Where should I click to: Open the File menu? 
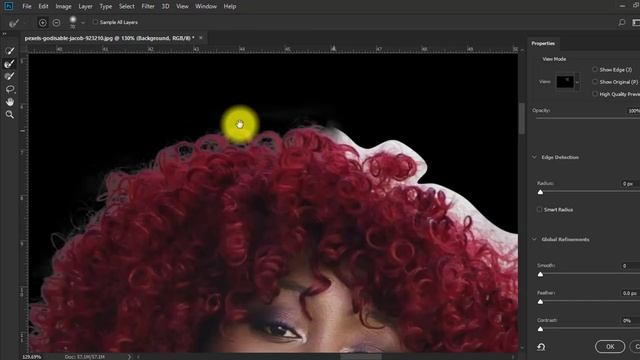pos(27,6)
